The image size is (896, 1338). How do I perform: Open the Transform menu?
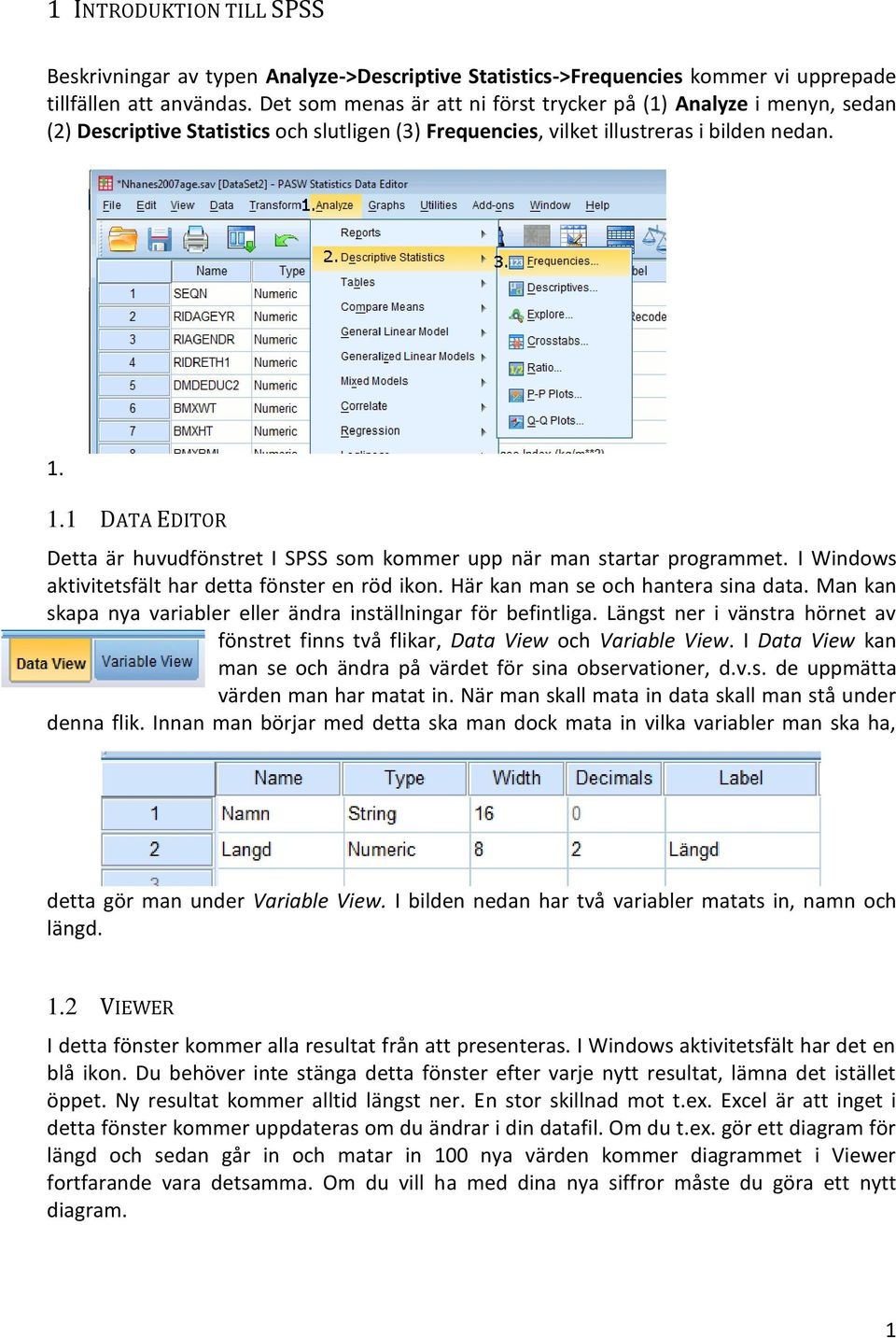[x=274, y=205]
